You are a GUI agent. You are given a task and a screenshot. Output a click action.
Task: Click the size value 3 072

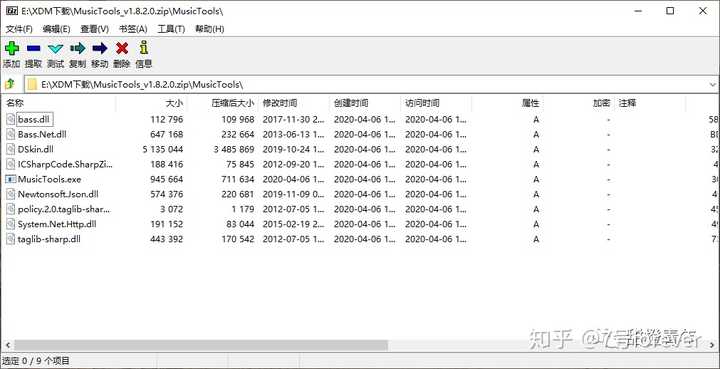coord(170,209)
